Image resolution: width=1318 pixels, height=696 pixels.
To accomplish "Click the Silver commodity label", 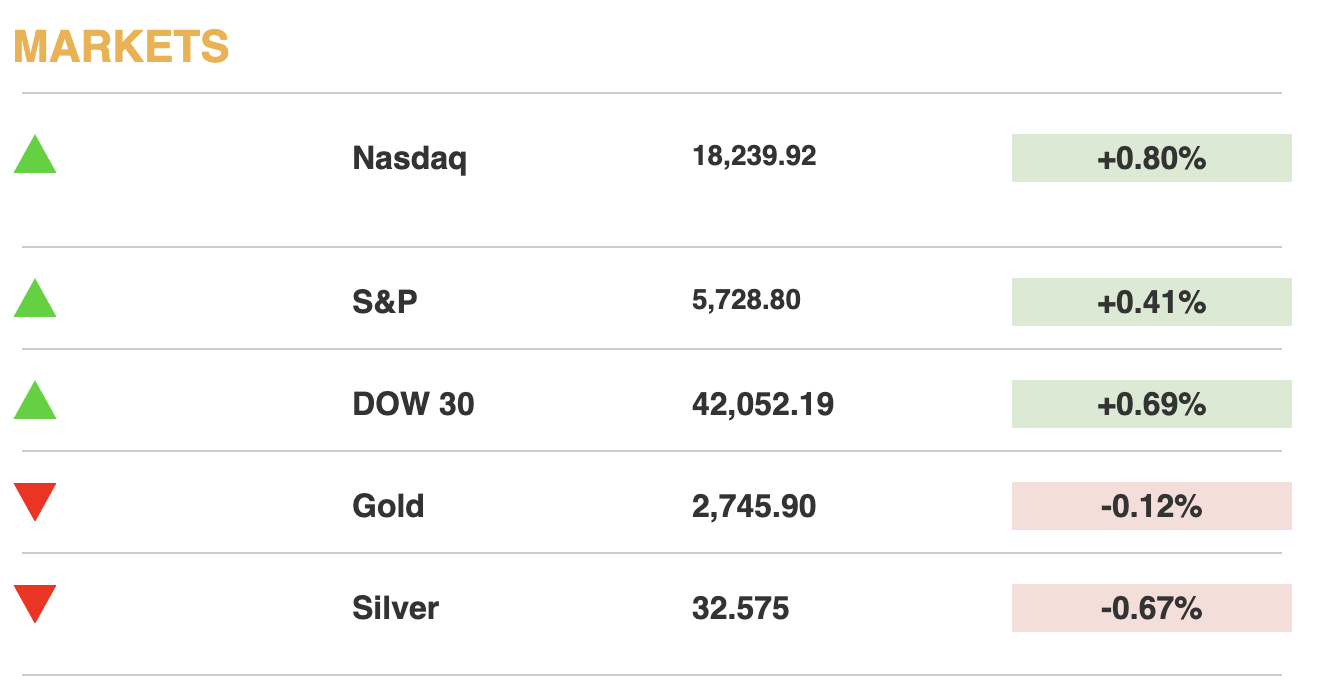I will coord(395,608).
